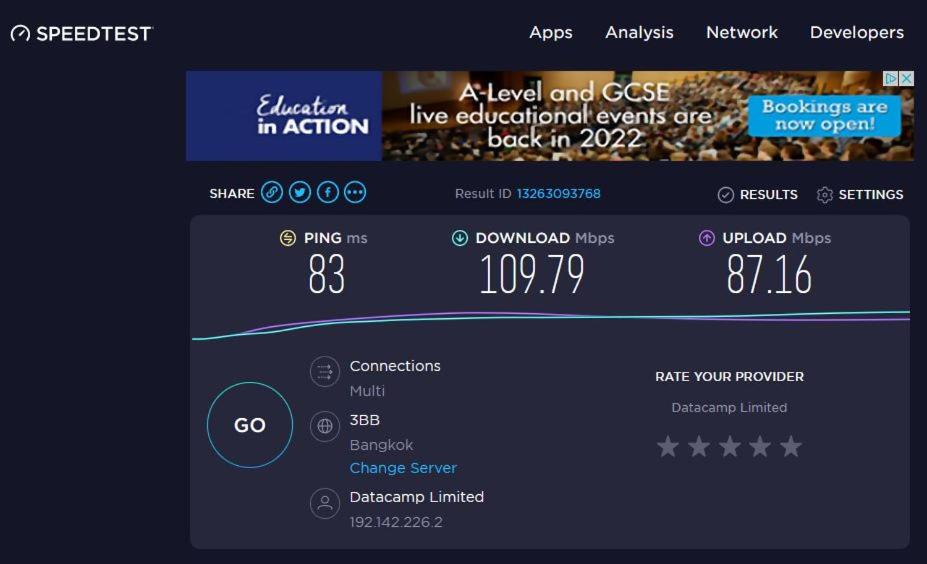Click the Connections mode icon
This screenshot has height=564, width=927.
pyautogui.click(x=325, y=372)
